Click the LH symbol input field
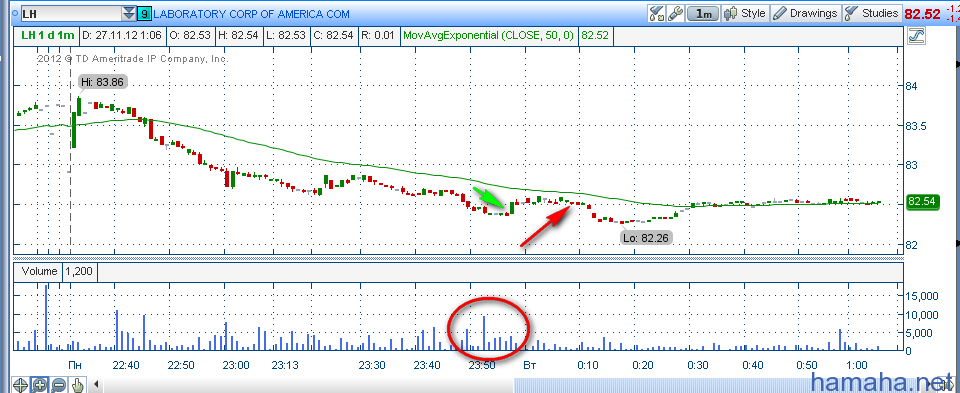Screen dimensions: 960x393 (70, 13)
